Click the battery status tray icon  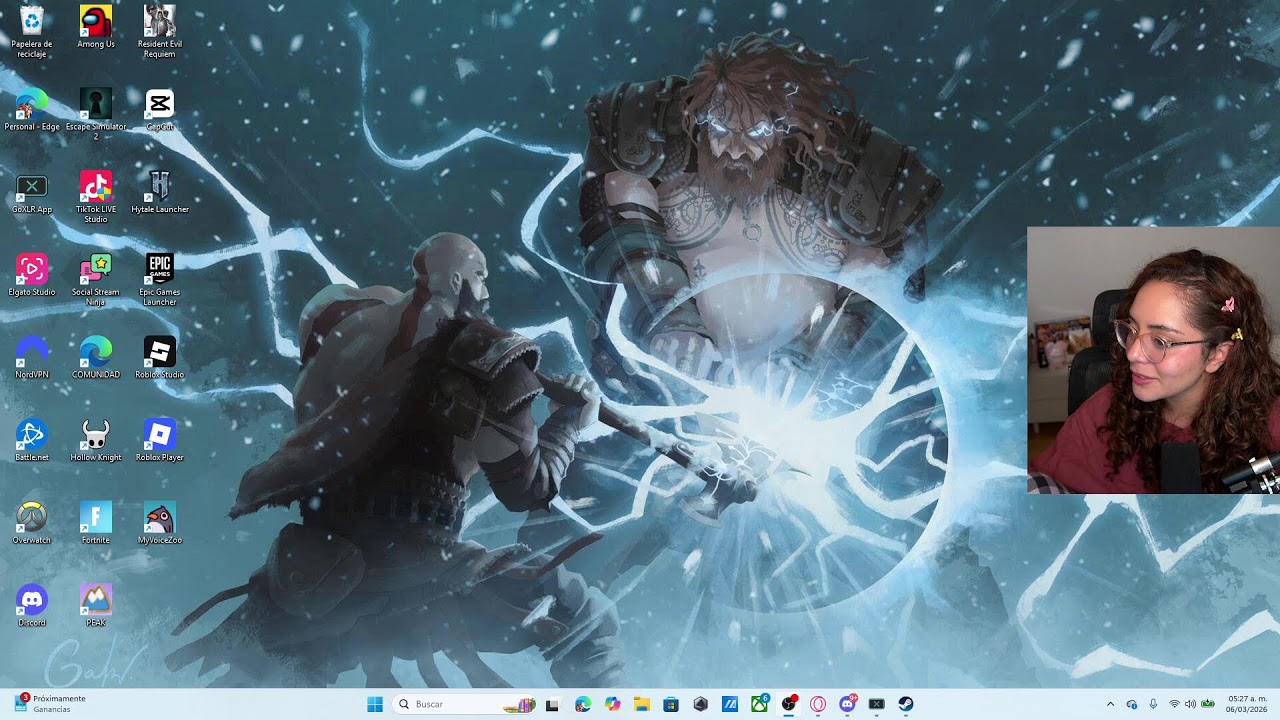pyautogui.click(x=1208, y=704)
